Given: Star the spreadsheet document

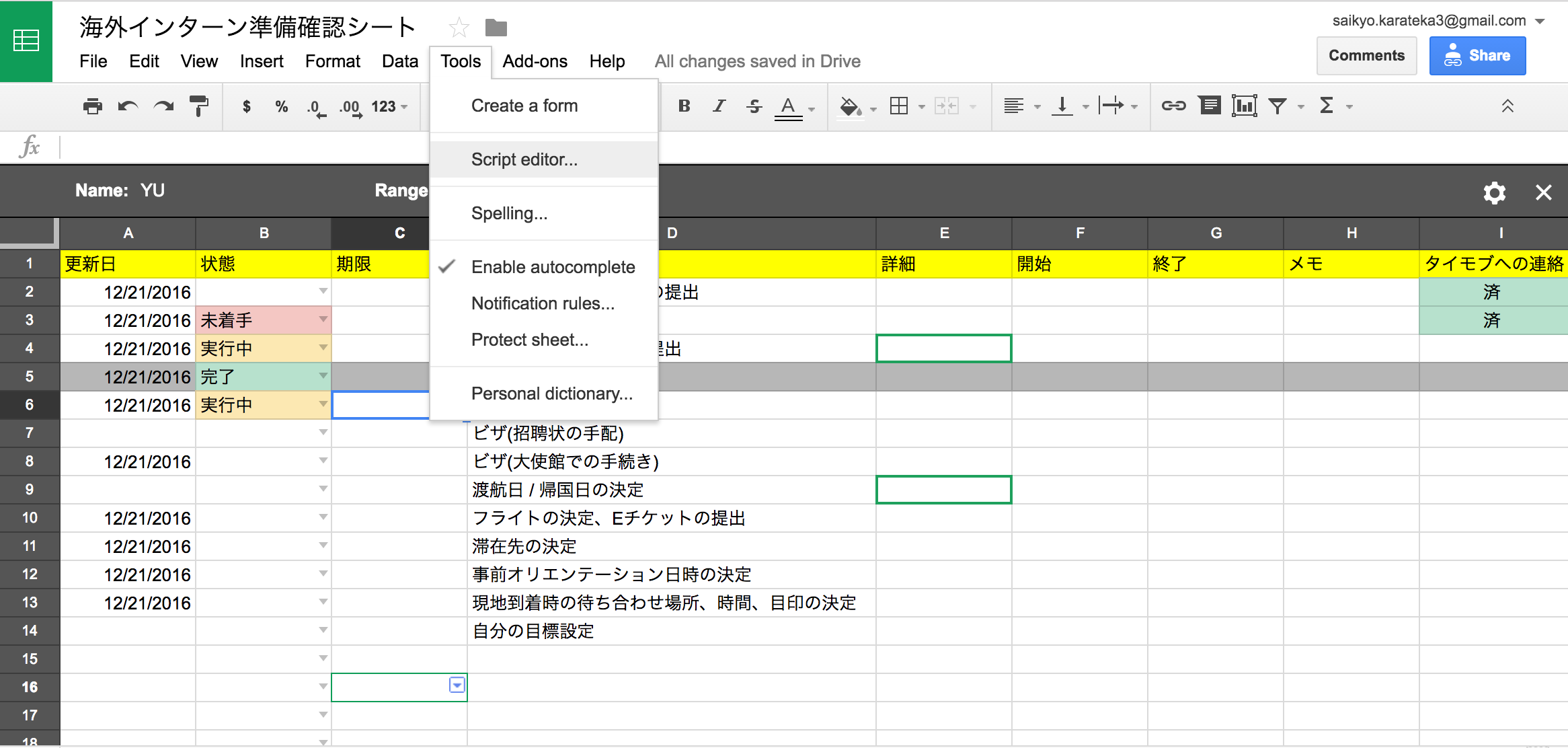Looking at the screenshot, I should pyautogui.click(x=459, y=28).
